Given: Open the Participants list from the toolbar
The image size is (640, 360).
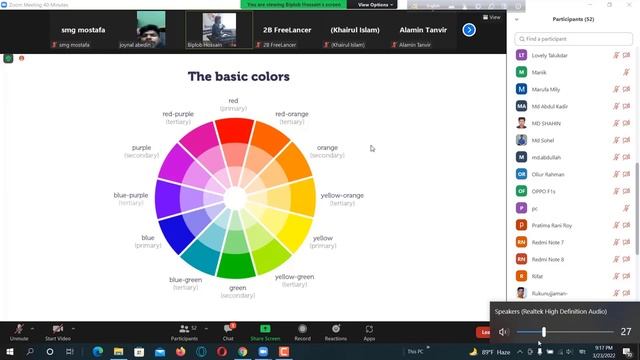Looking at the screenshot, I should click(184, 332).
